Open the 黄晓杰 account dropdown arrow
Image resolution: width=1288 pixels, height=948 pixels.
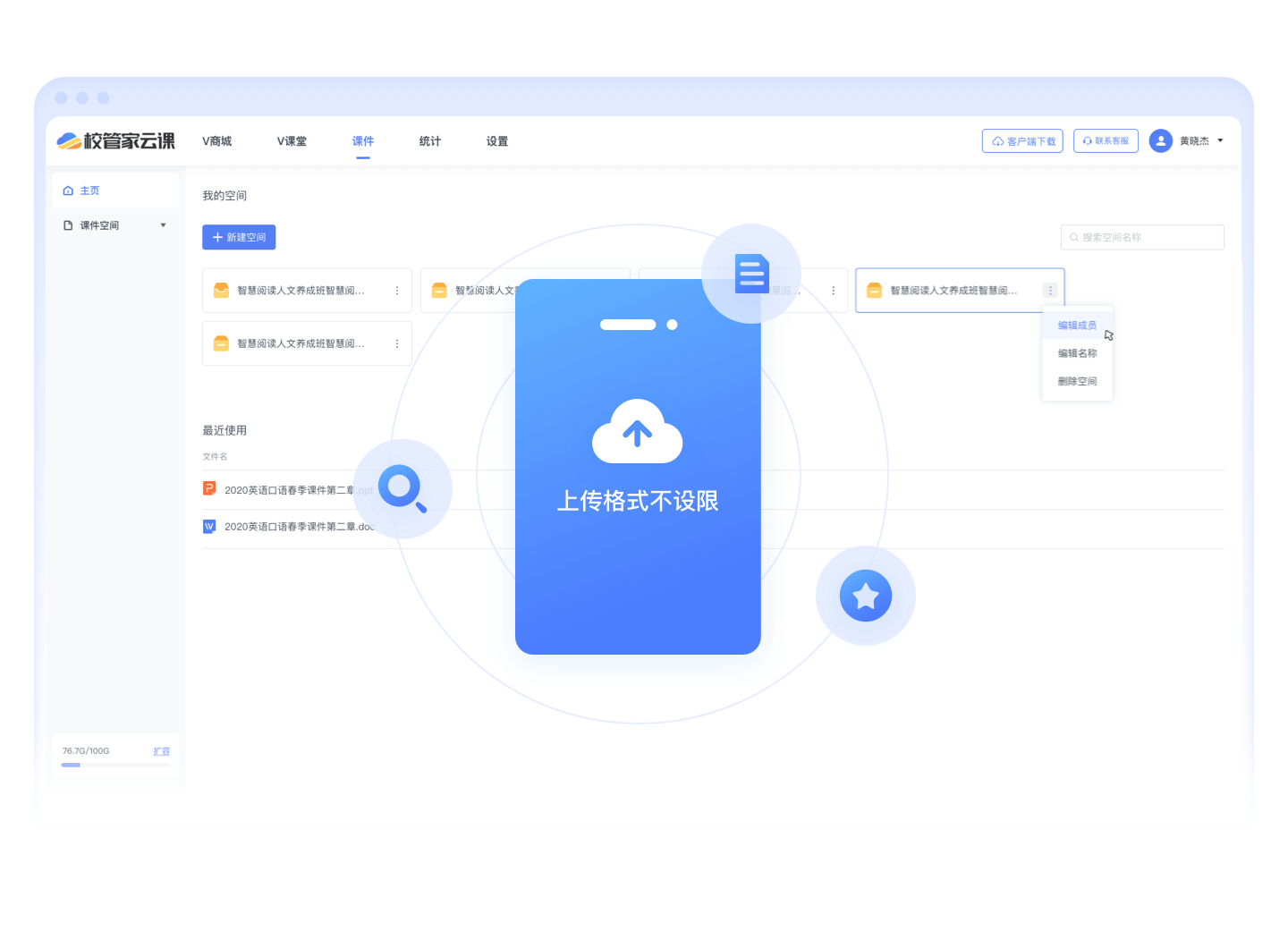(x=1220, y=141)
